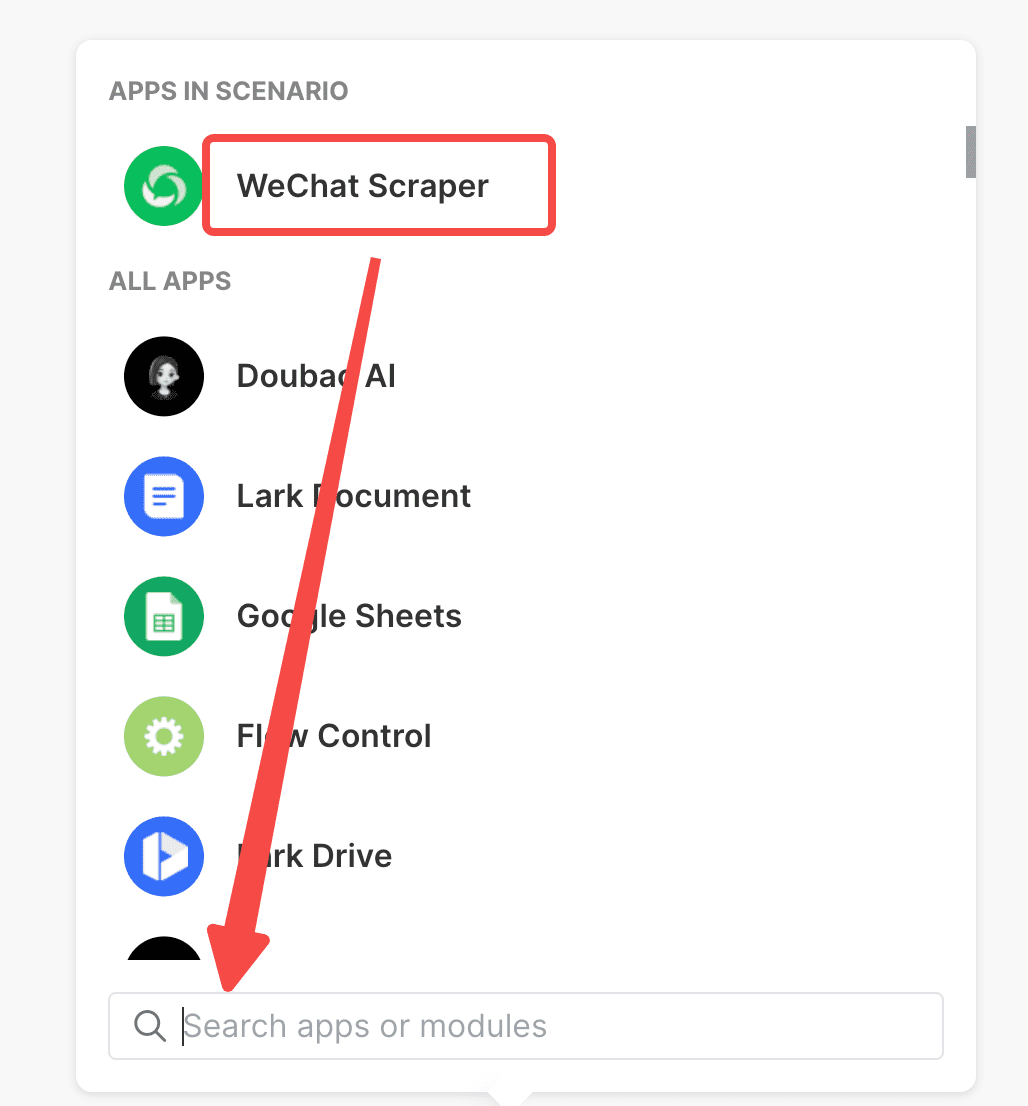Focus the Search apps or modules field
1028x1106 pixels.
[526, 1026]
